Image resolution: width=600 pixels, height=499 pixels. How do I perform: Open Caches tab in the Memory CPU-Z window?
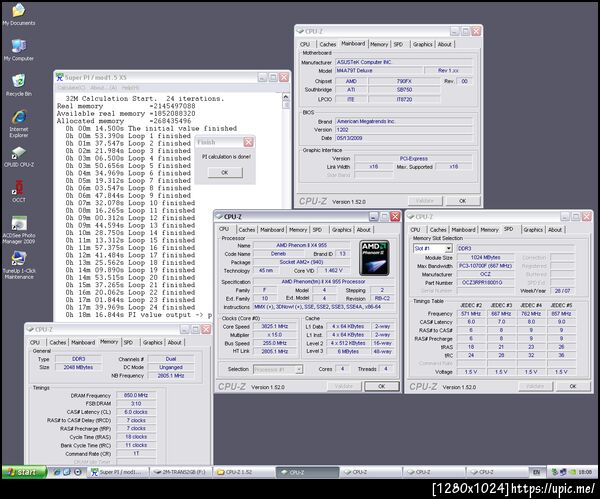(58, 342)
